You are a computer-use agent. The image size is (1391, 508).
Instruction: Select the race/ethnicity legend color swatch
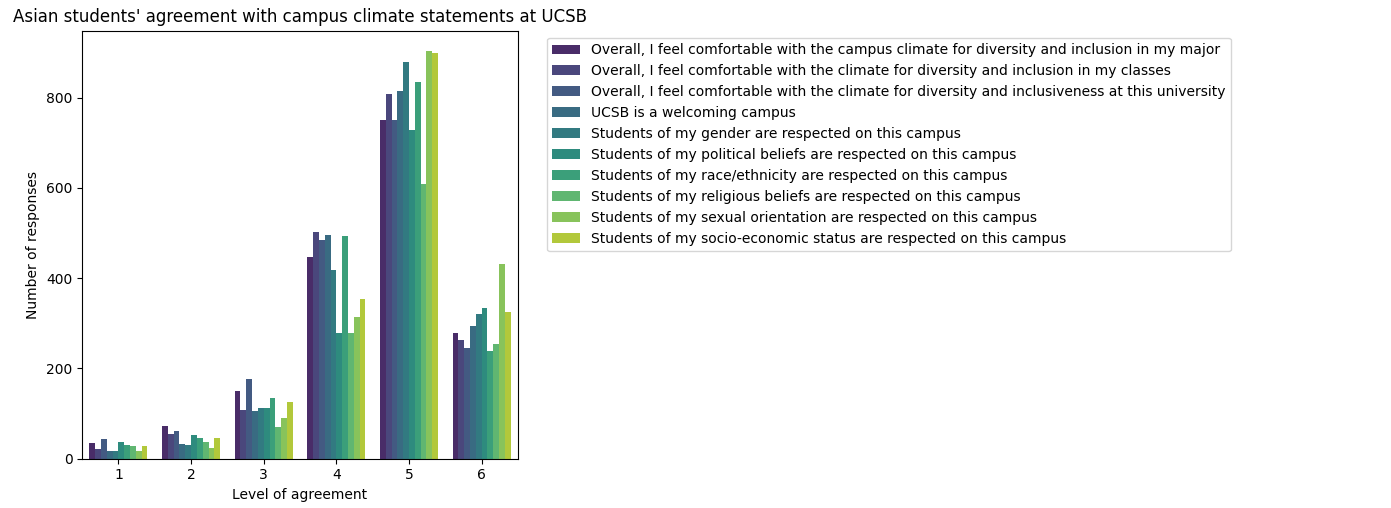pos(566,175)
